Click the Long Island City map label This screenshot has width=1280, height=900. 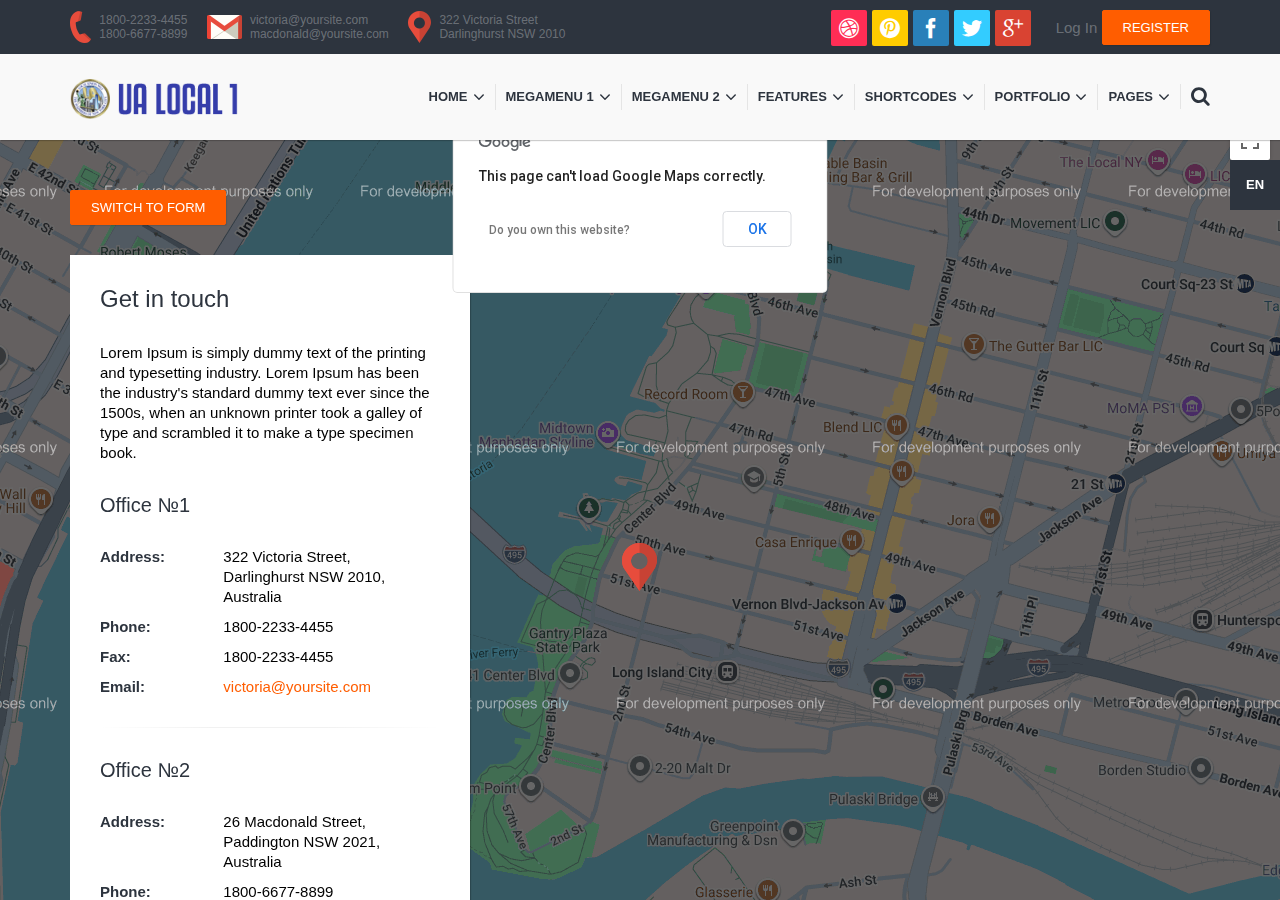(661, 671)
